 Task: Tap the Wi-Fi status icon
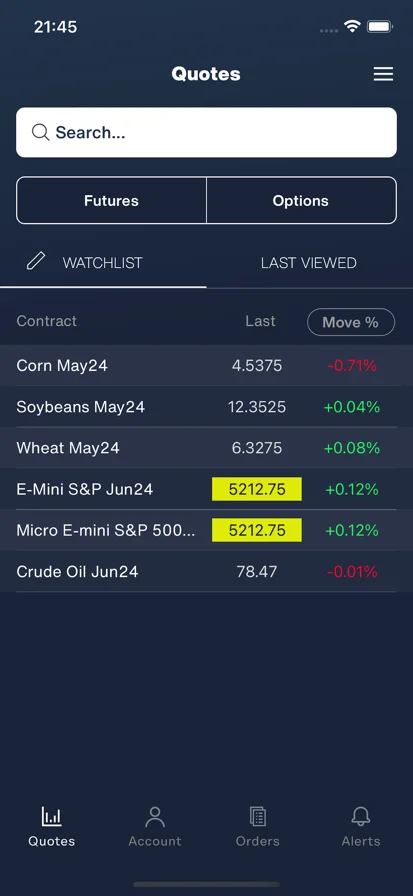(352, 26)
